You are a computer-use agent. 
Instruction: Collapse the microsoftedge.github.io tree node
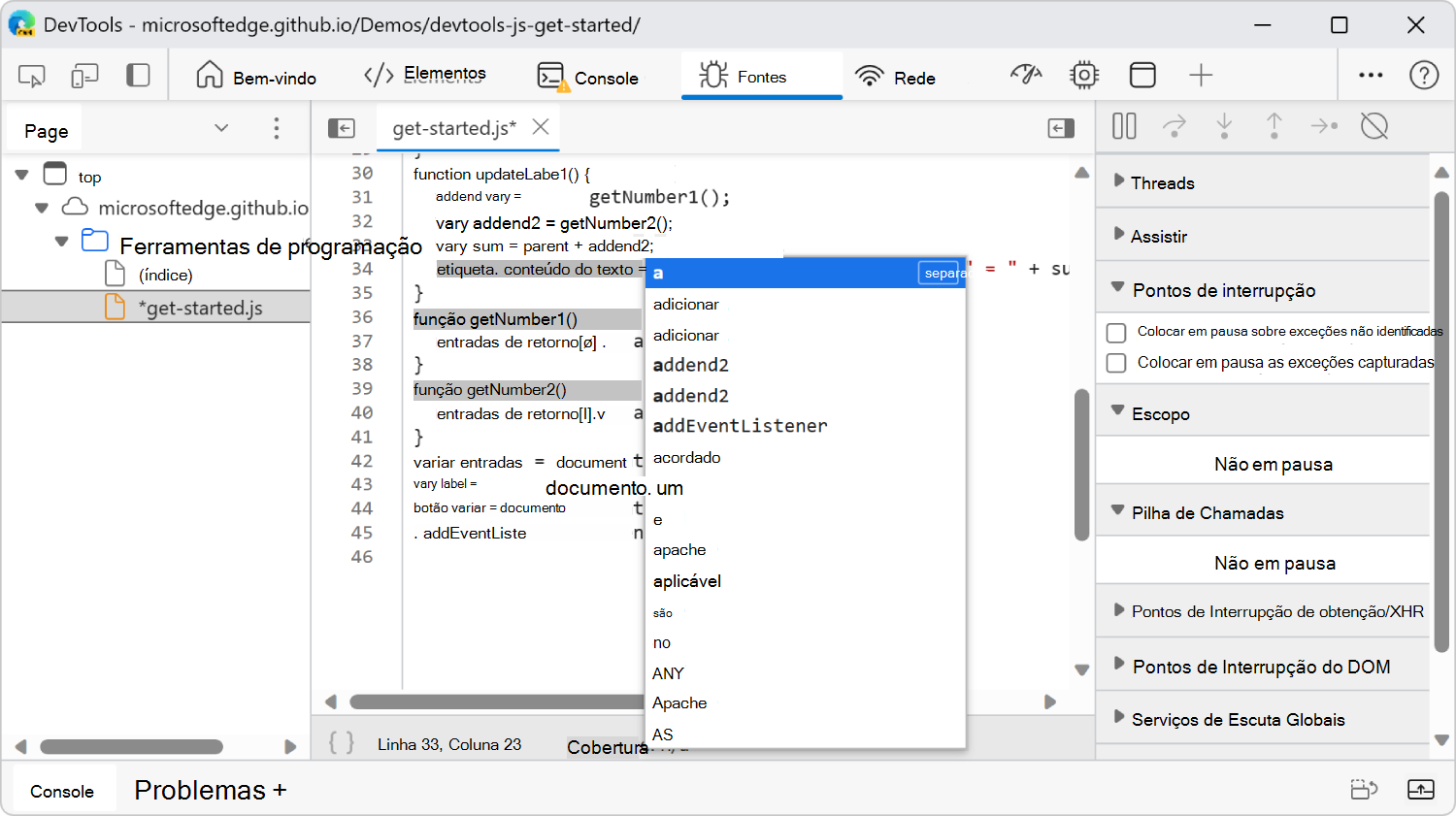pos(41,208)
